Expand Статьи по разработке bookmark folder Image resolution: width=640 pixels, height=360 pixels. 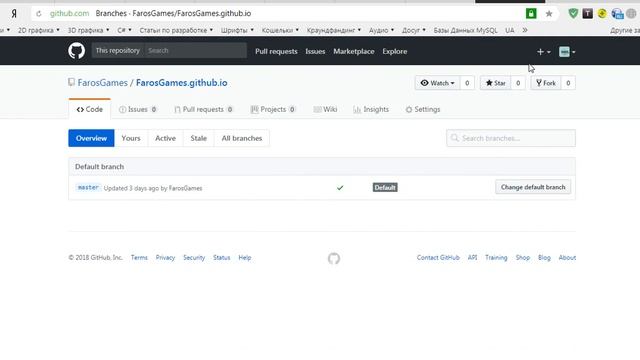176,30
